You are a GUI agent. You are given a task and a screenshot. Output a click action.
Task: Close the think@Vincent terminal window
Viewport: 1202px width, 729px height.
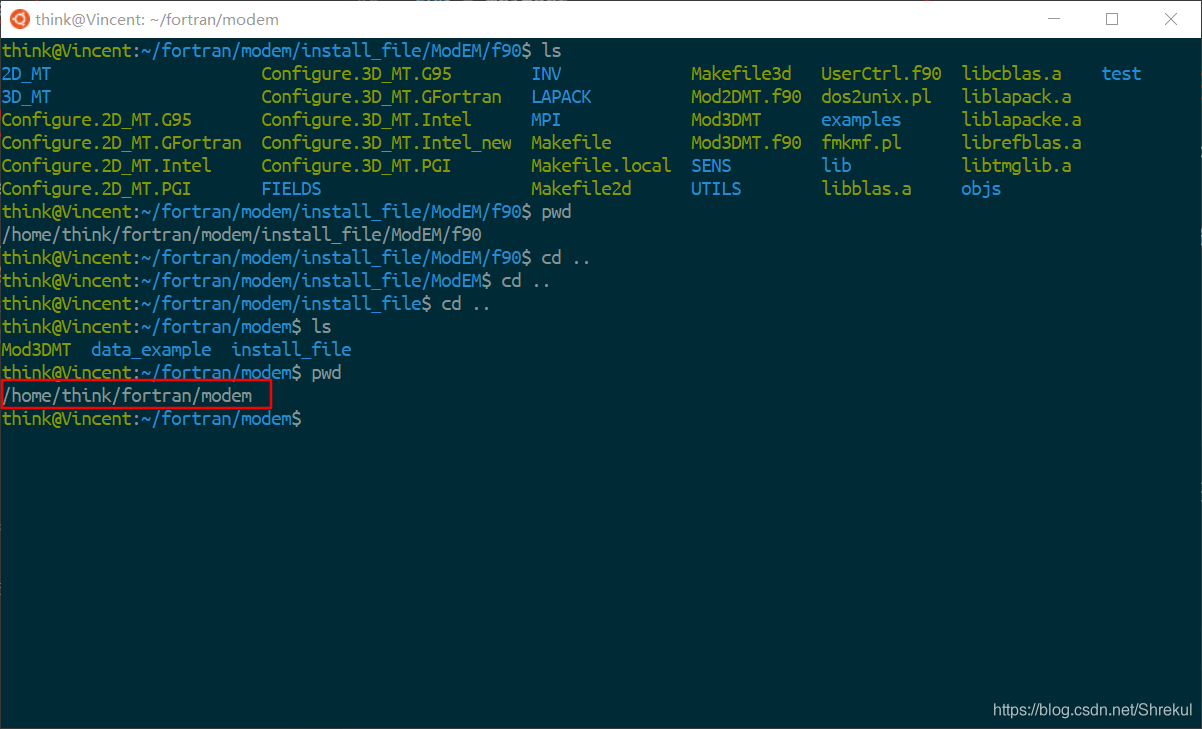(1171, 19)
